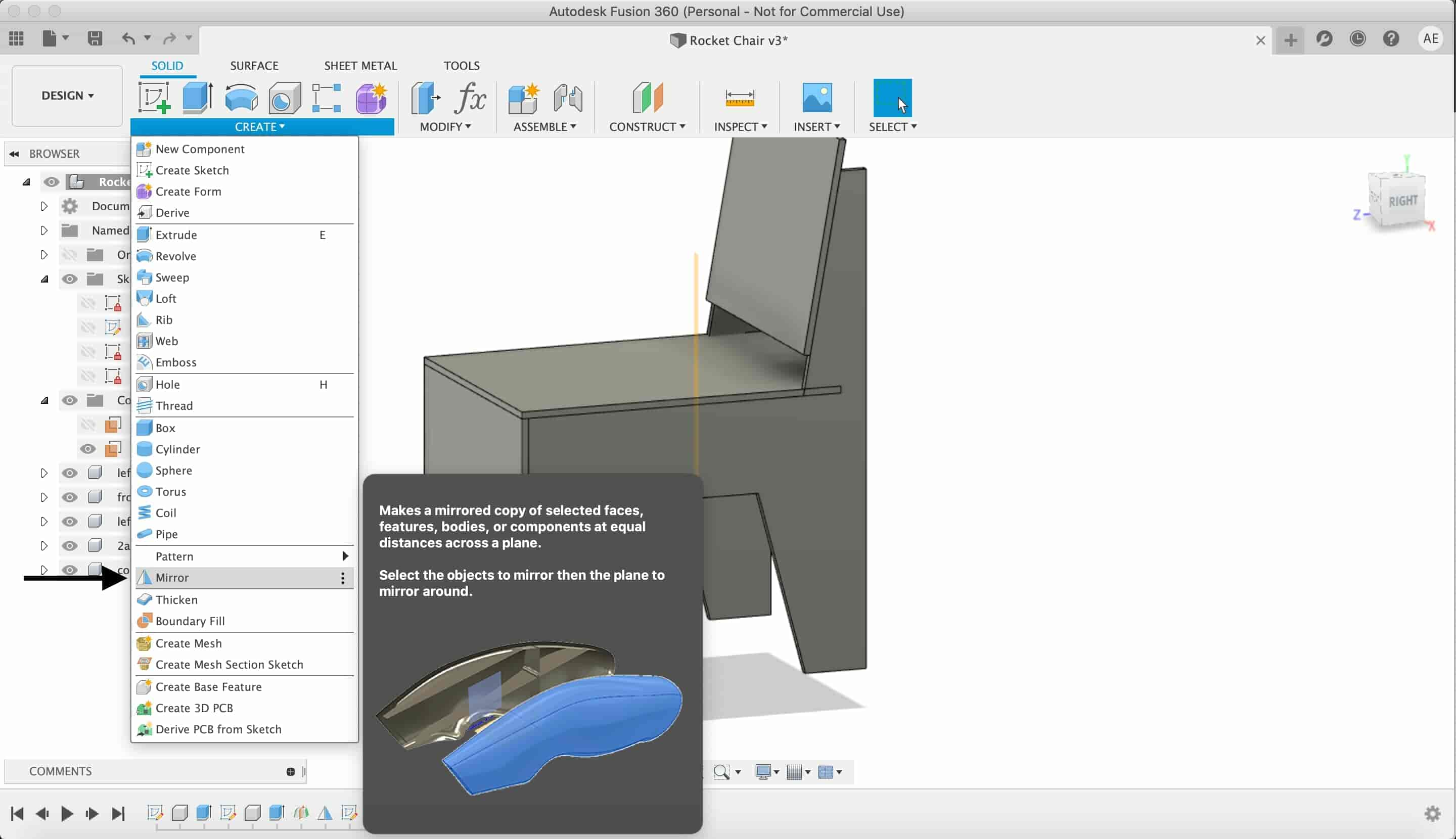Viewport: 1456px width, 839px height.
Task: Click the Redo arrow icon
Action: pyautogui.click(x=169, y=38)
